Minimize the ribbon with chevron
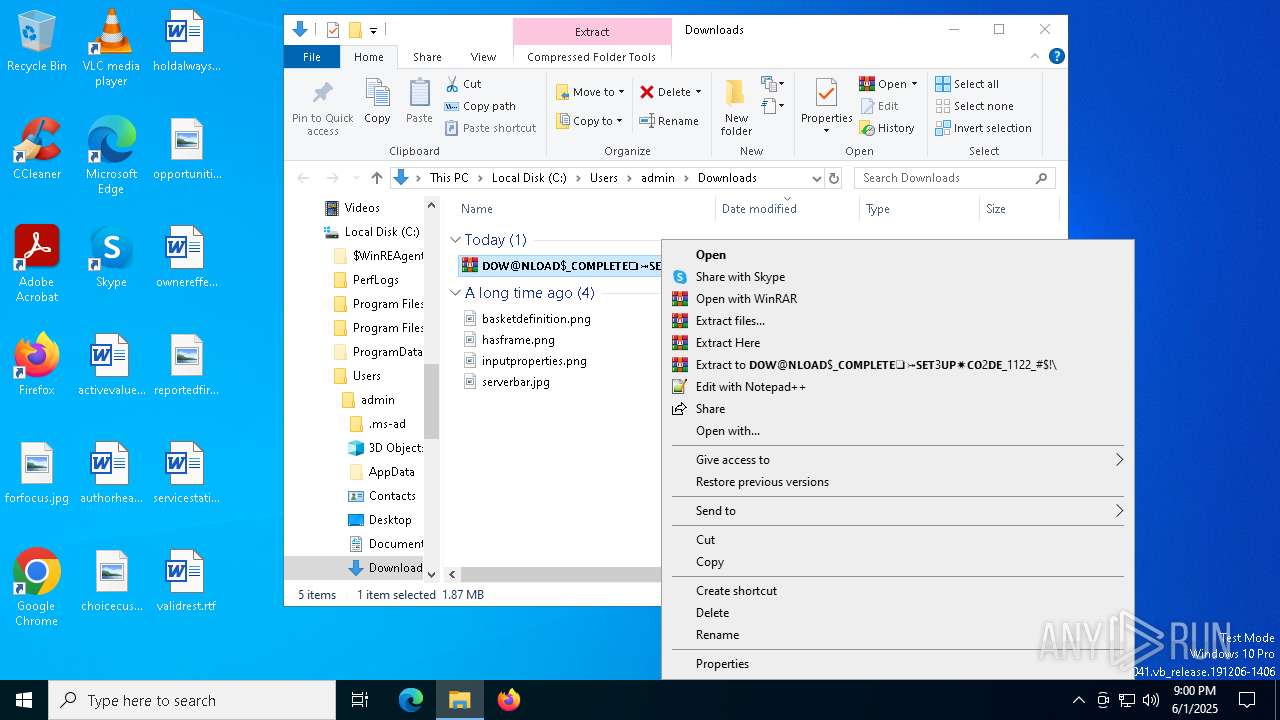The height and width of the screenshot is (720, 1280). point(1035,57)
